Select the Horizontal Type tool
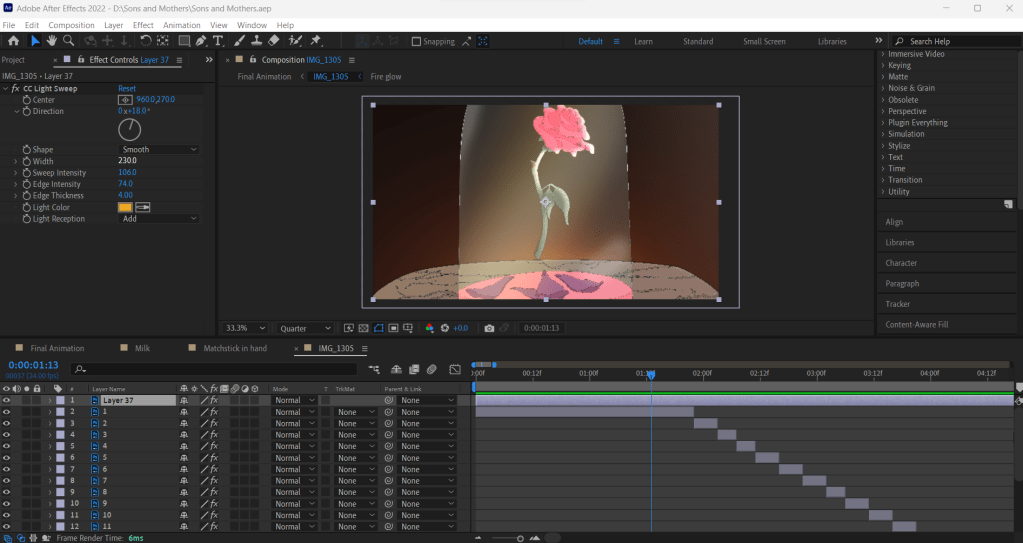This screenshot has width=1023, height=543. tap(218, 41)
